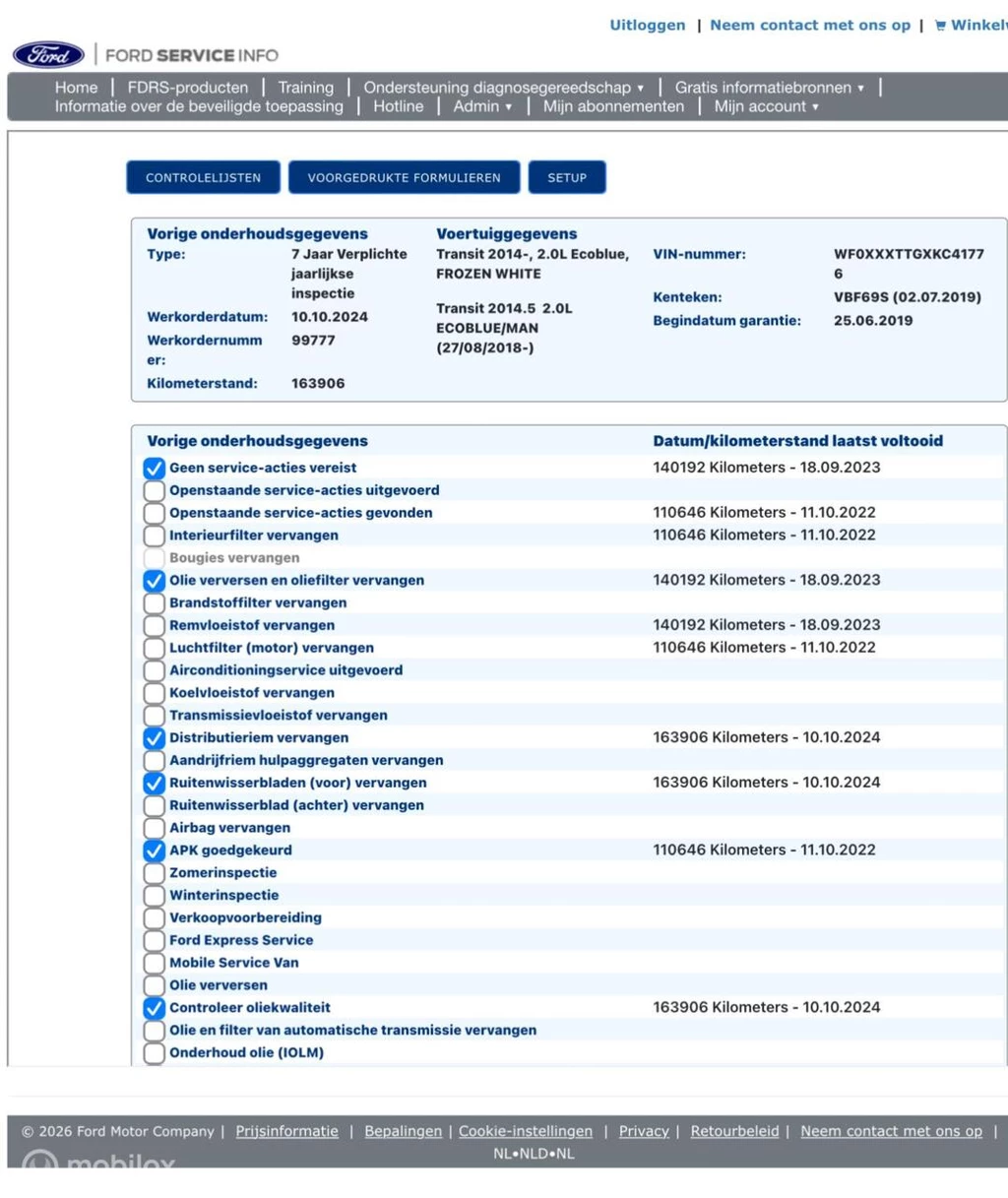Viewport: 1008px width, 1198px height.
Task: Expand 'Ondersteuning diagnosegereedschap' dropdown menu
Action: 503,88
